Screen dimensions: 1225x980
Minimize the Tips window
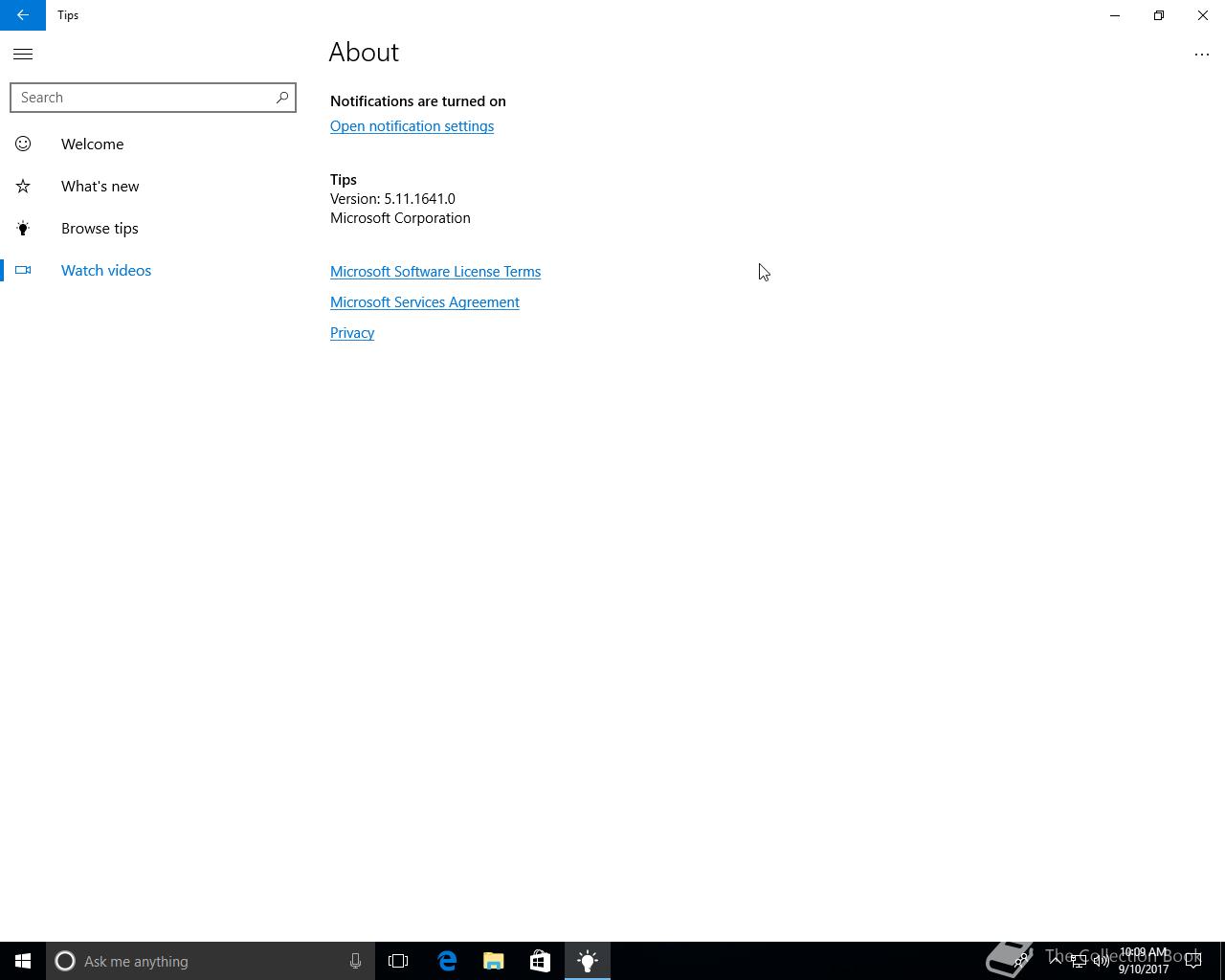click(x=1115, y=15)
